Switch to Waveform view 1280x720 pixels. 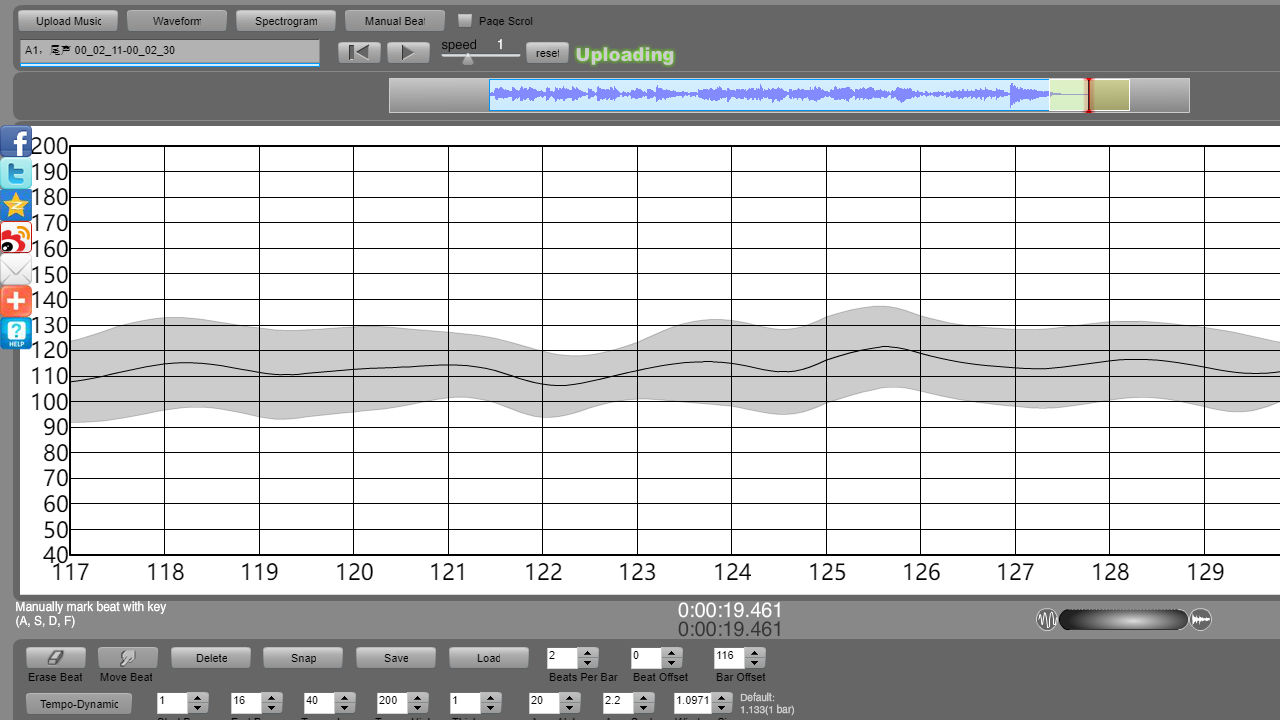(x=177, y=21)
